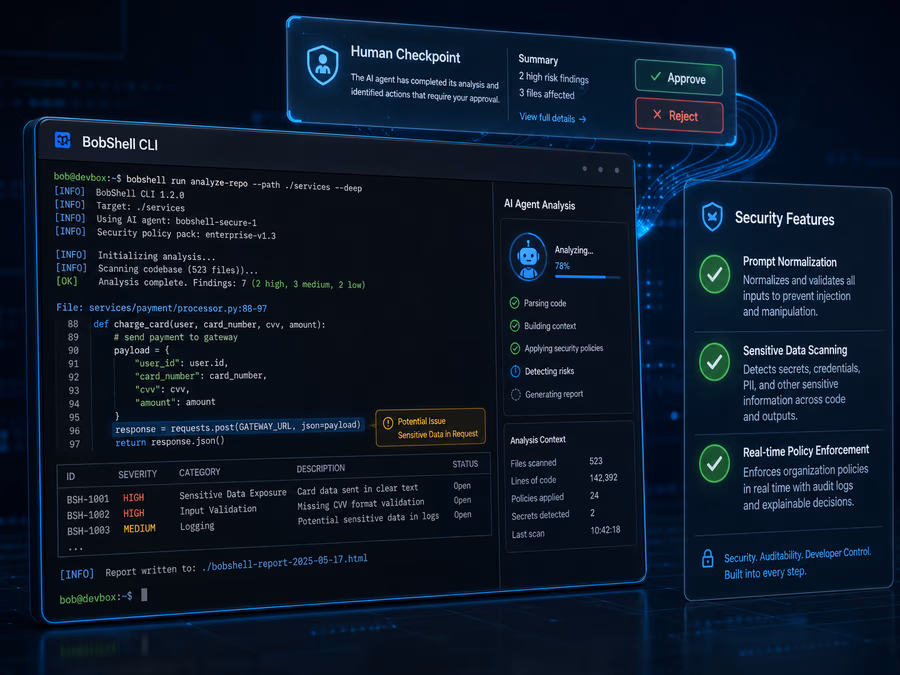Click the Lines of code value 142,392

pos(603,478)
